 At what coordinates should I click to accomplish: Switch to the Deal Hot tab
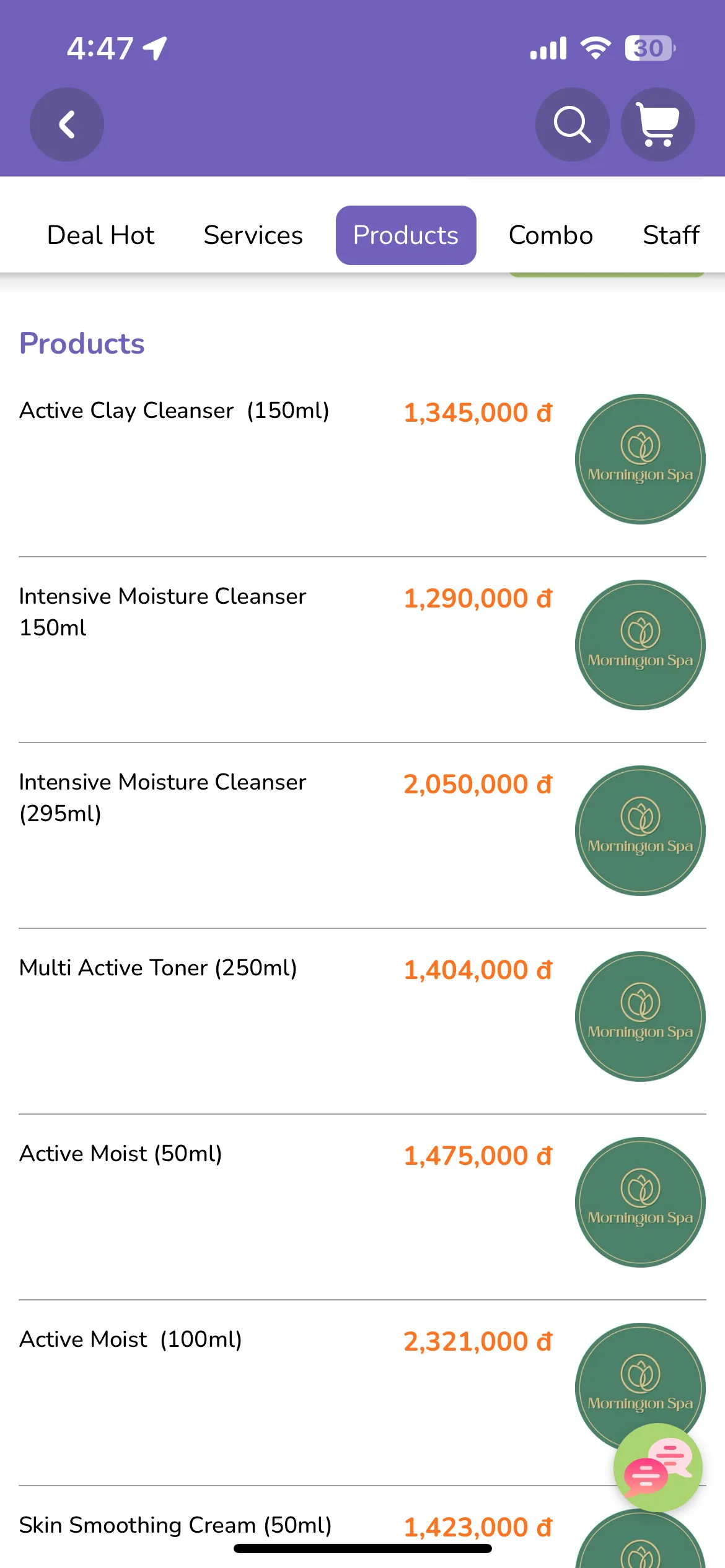coord(101,235)
